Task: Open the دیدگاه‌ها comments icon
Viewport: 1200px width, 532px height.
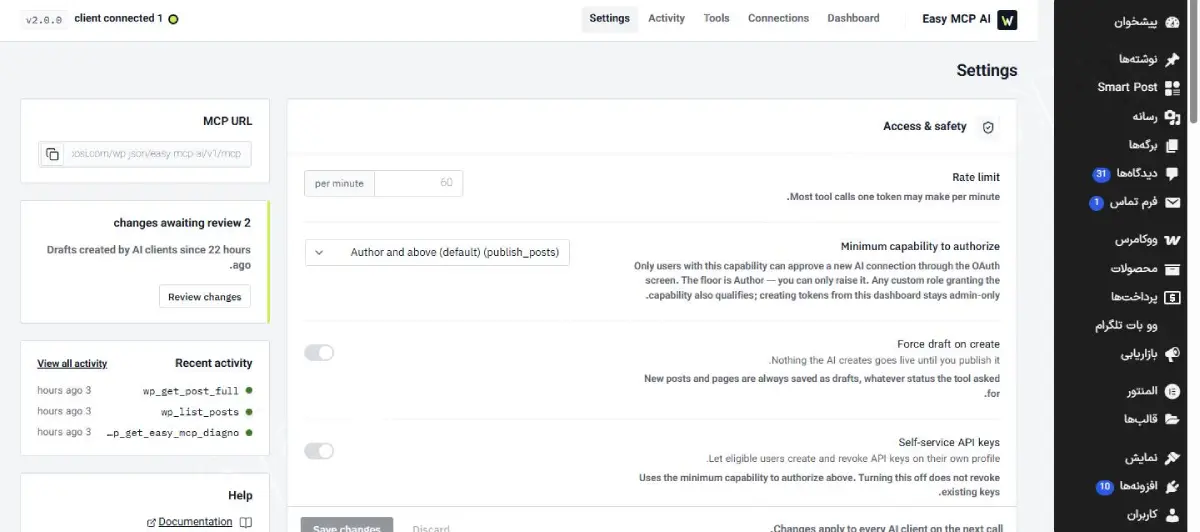Action: (x=1172, y=174)
